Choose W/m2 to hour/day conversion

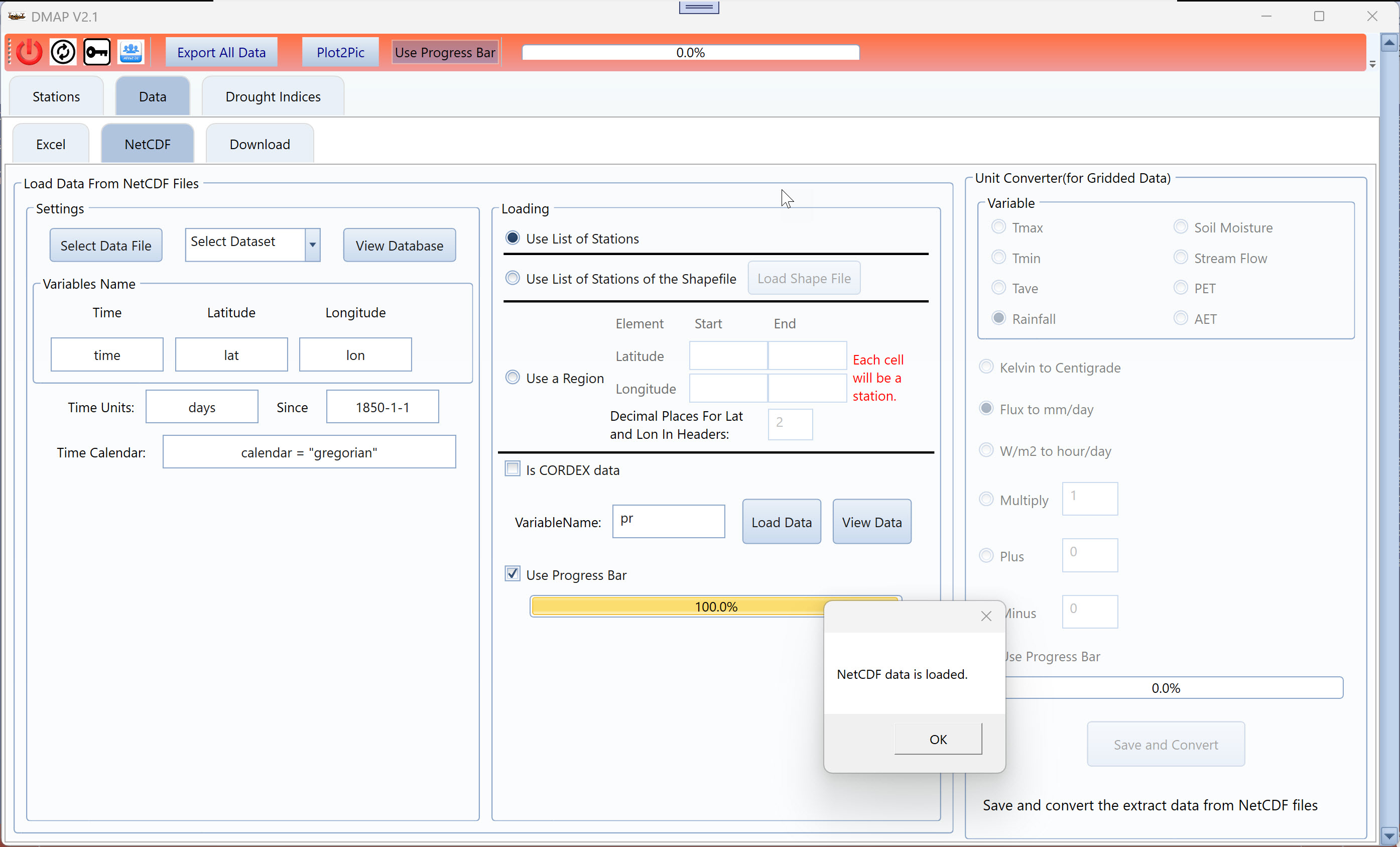coord(986,450)
